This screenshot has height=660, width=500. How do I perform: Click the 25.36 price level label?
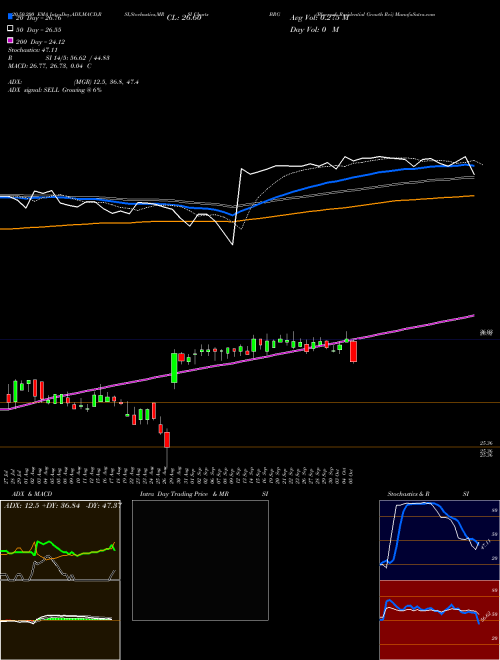tap(487, 443)
